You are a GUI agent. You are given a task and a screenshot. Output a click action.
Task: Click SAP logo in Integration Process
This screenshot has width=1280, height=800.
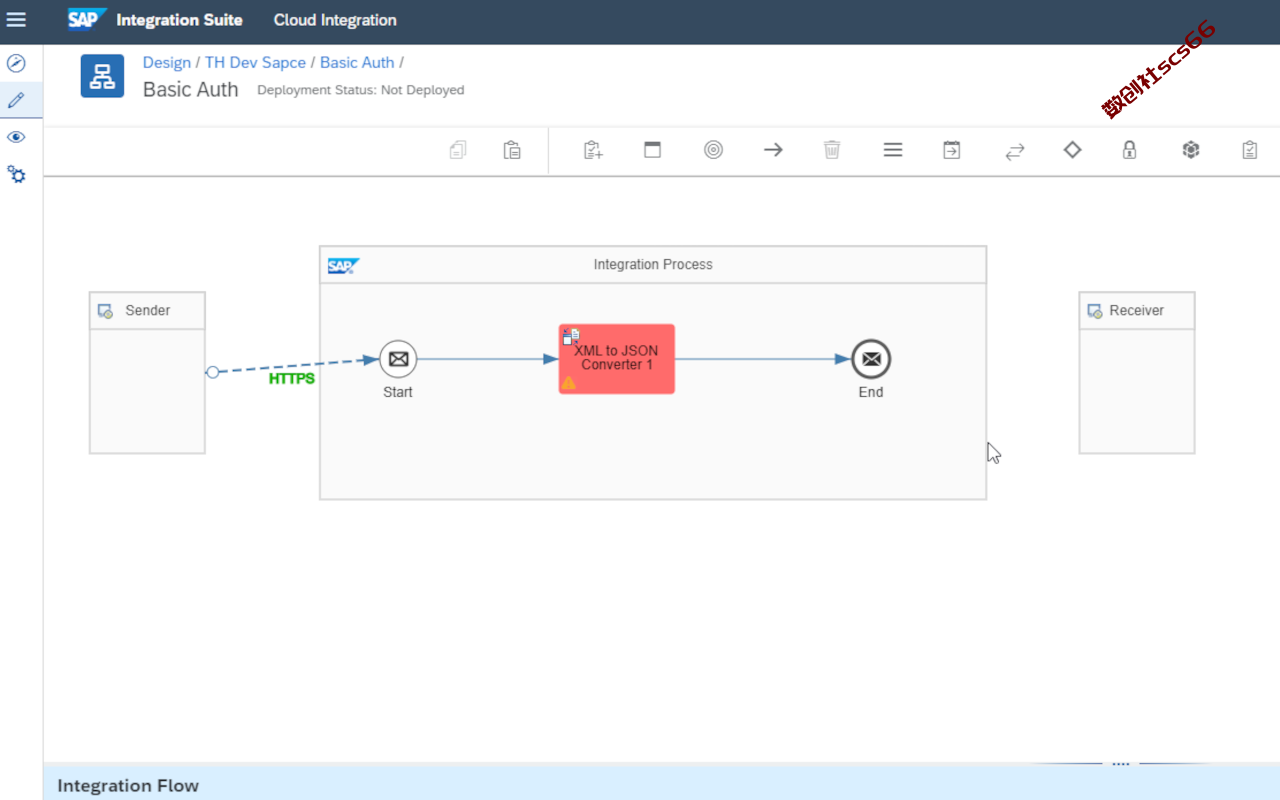pos(343,266)
